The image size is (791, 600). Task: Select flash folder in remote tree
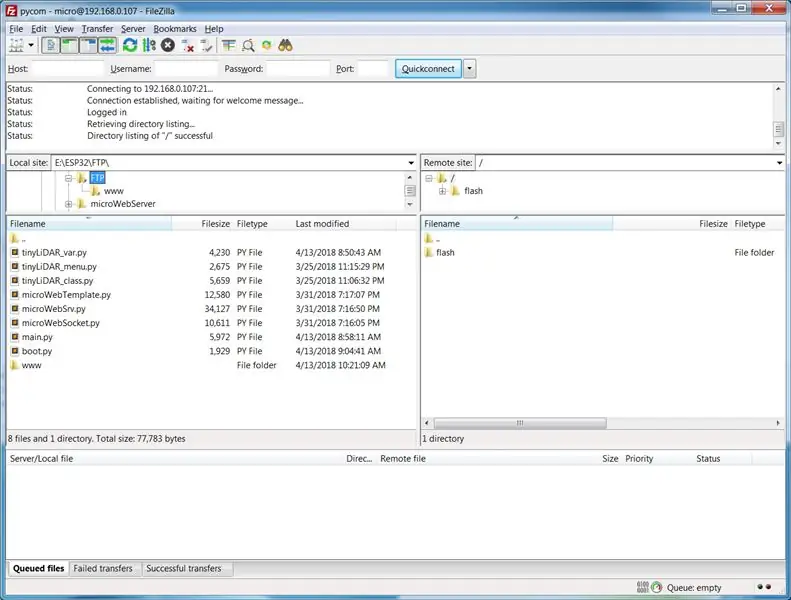473,191
